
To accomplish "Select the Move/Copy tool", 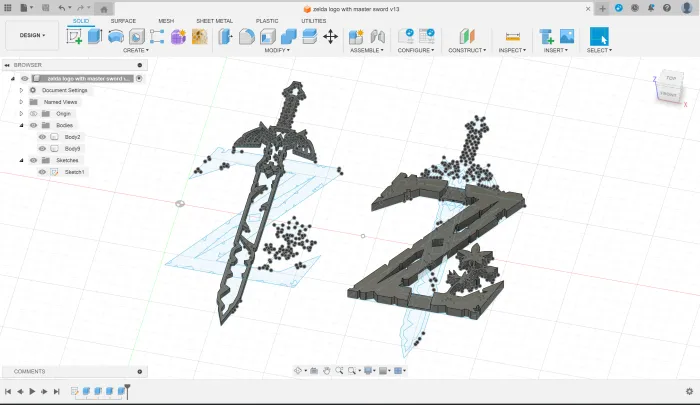I will (330, 37).
